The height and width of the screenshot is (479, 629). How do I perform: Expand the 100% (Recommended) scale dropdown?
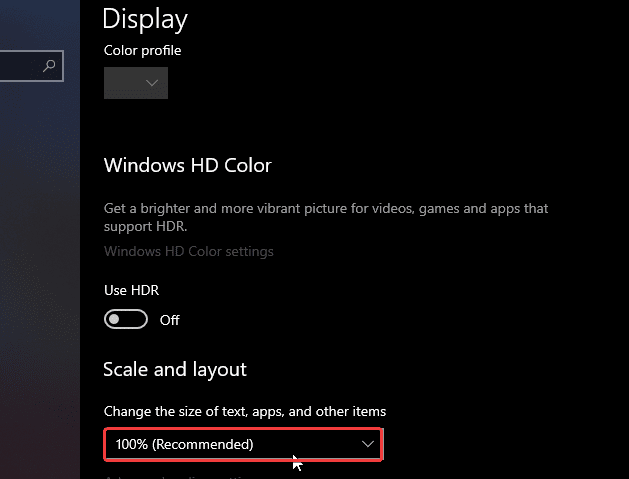[243, 444]
